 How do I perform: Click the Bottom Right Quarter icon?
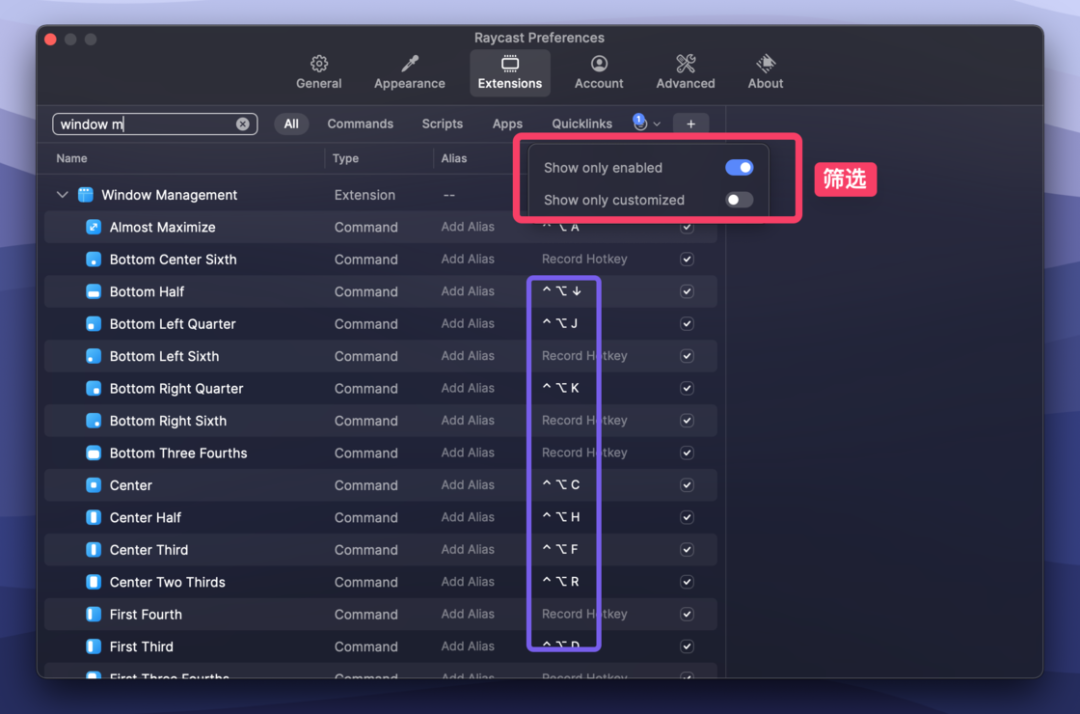pyautogui.click(x=94, y=388)
